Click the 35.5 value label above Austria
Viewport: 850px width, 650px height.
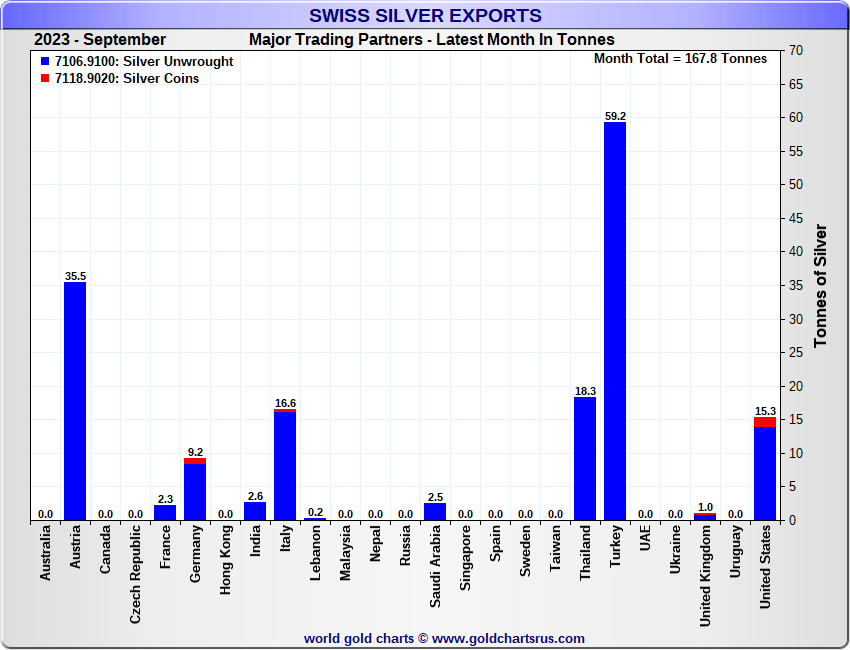click(75, 276)
